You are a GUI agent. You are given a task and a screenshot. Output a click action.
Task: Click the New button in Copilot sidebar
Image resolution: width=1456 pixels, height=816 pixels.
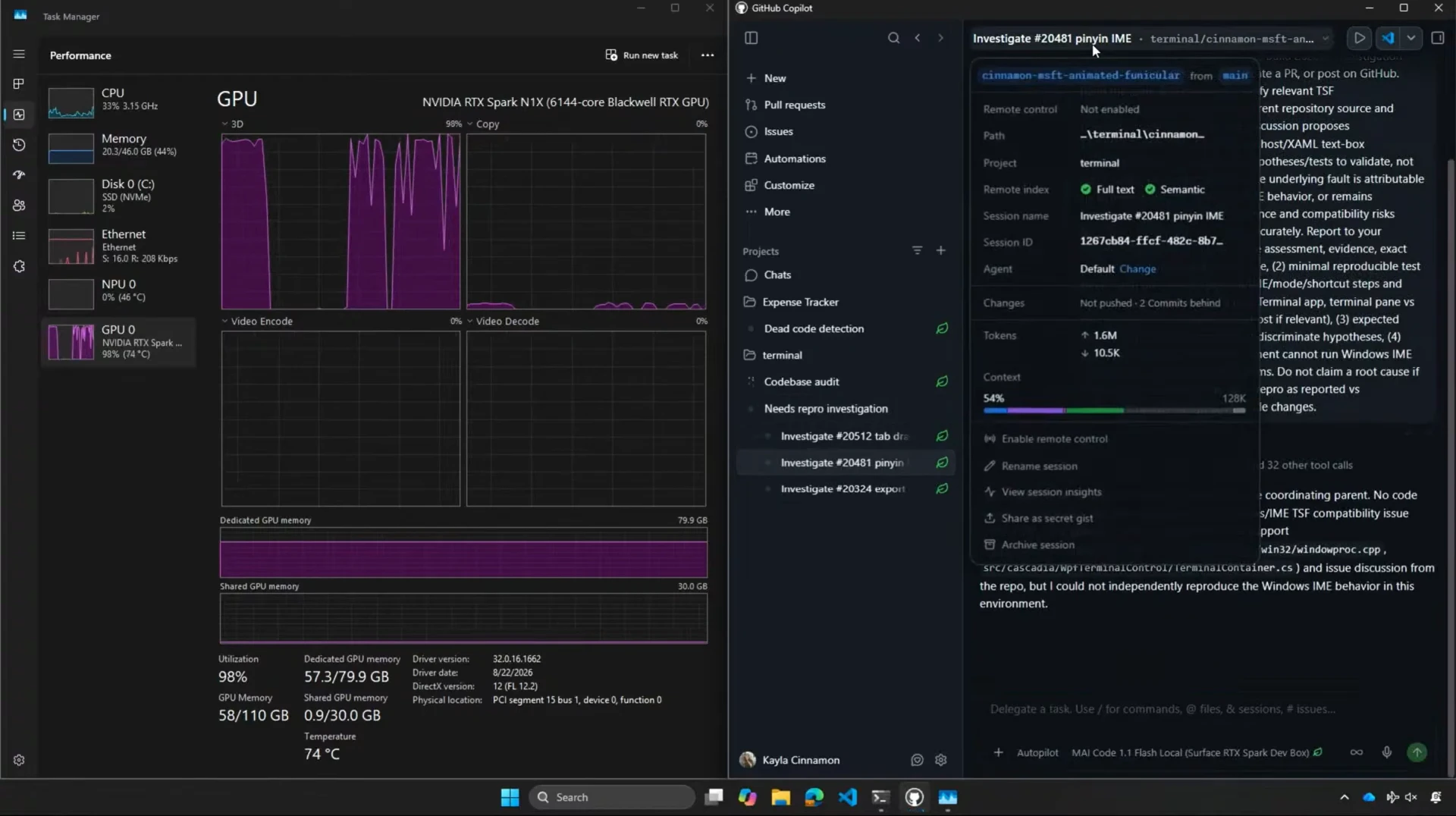pyautogui.click(x=774, y=78)
